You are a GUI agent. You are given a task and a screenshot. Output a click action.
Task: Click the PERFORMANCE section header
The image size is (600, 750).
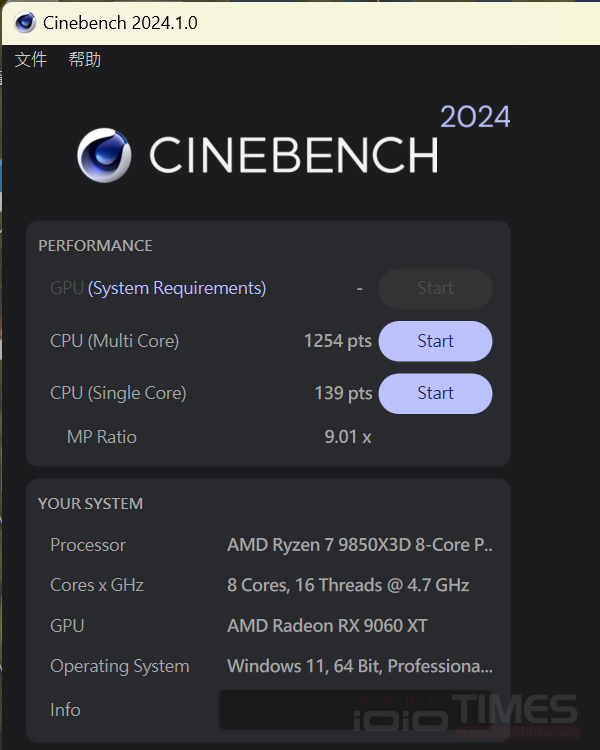95,246
